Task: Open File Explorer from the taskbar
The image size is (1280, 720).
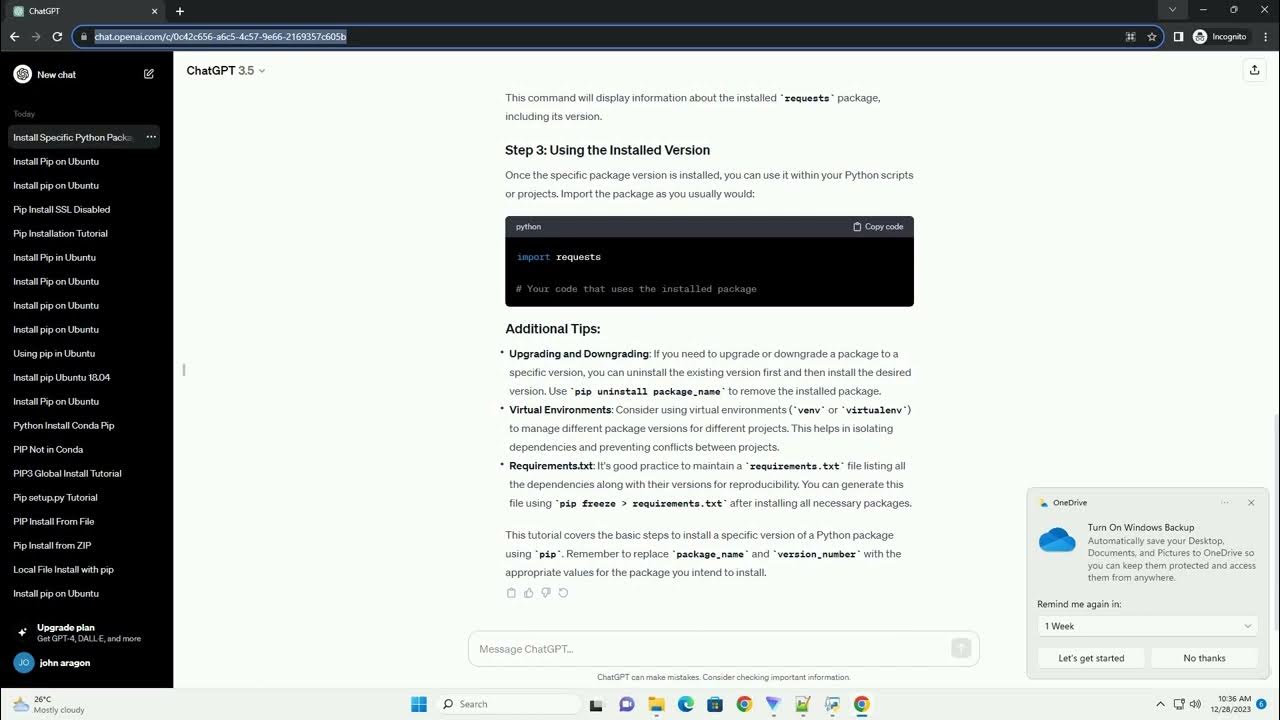Action: coord(656,704)
